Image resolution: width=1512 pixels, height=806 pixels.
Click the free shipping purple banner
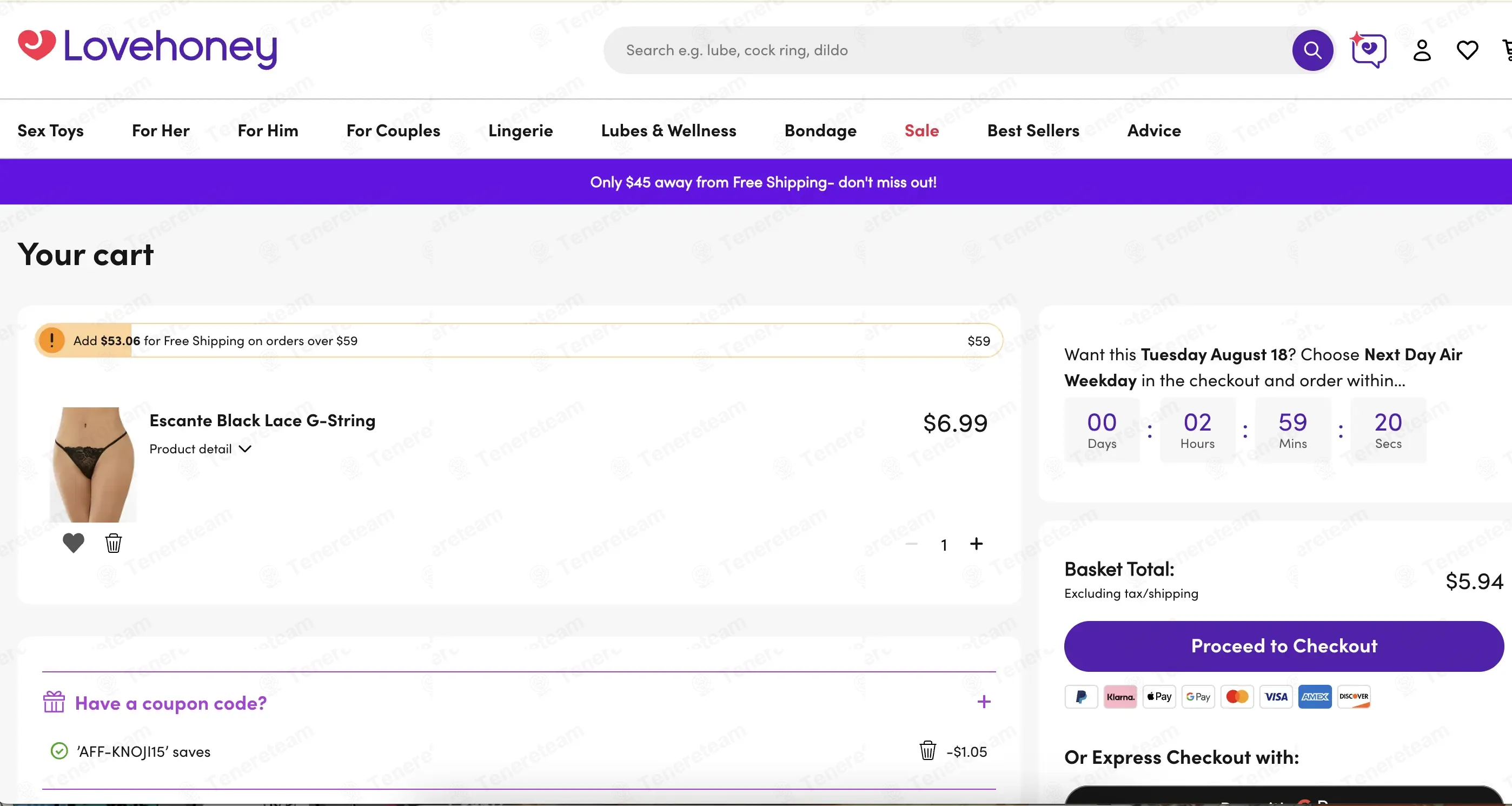pyautogui.click(x=756, y=182)
